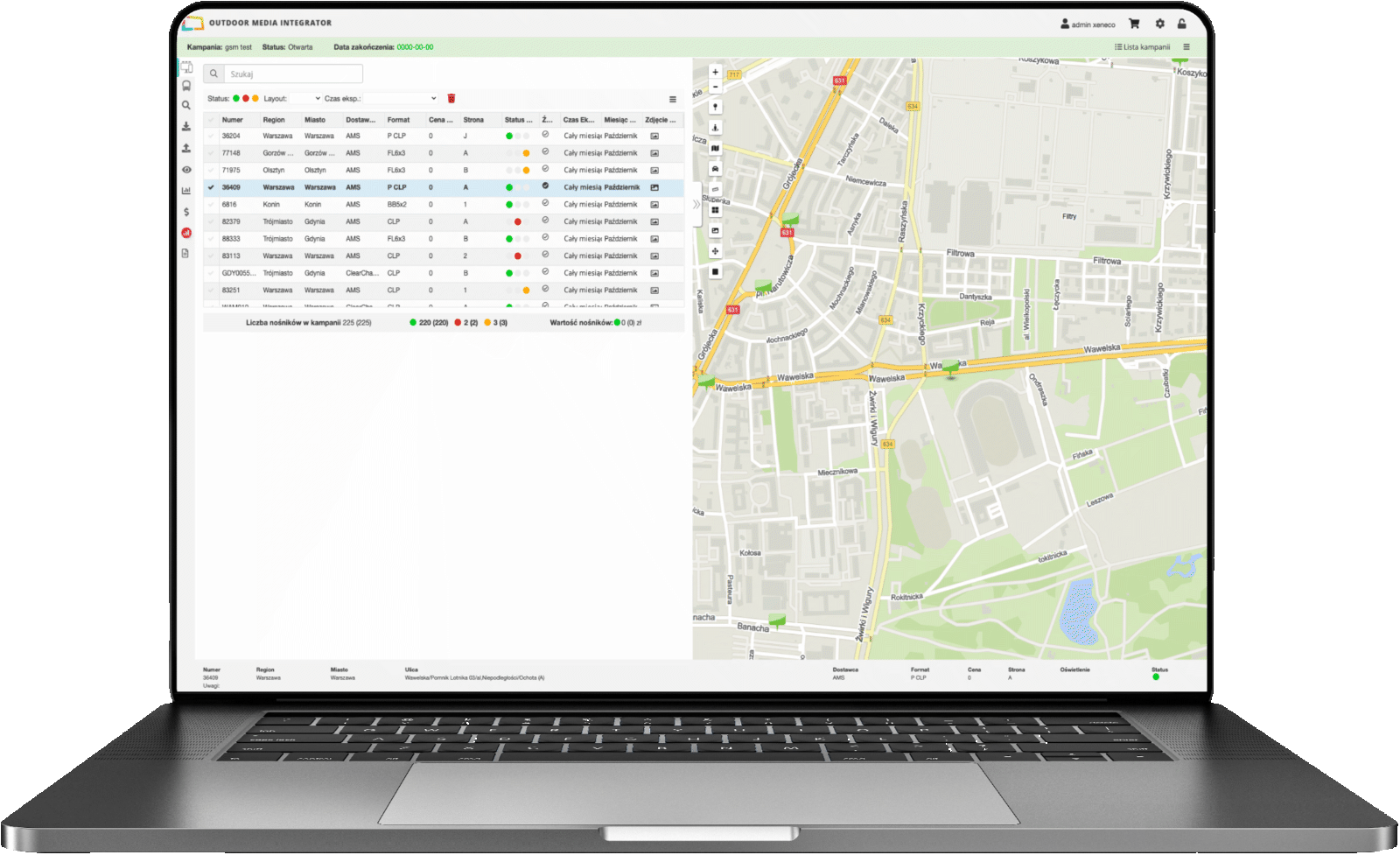
Task: Switch map type with map icon
Action: (716, 148)
